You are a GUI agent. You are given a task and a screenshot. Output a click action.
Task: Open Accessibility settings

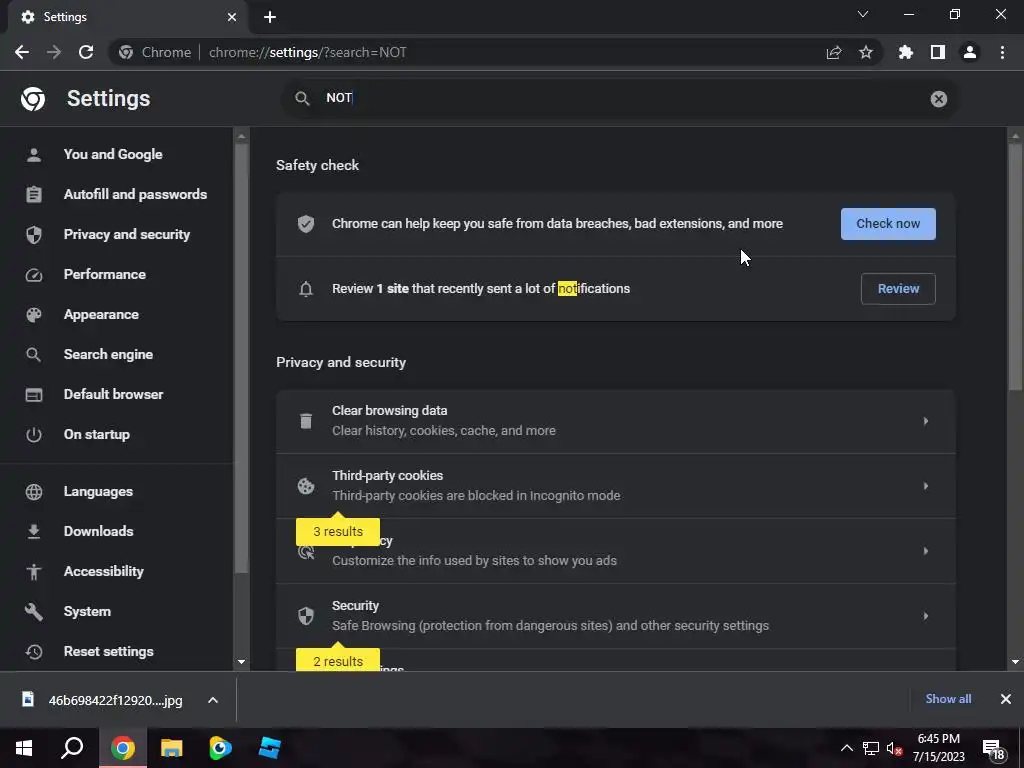pos(103,571)
